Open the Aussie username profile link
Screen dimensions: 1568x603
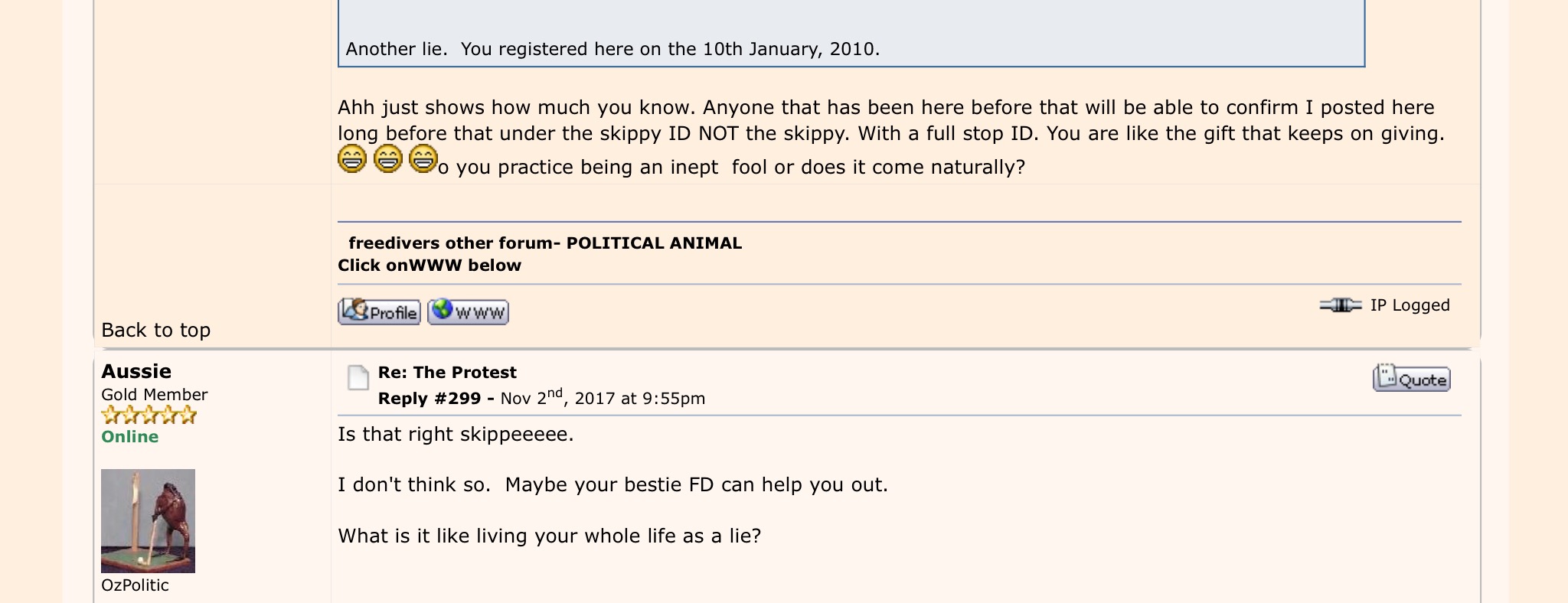click(136, 371)
